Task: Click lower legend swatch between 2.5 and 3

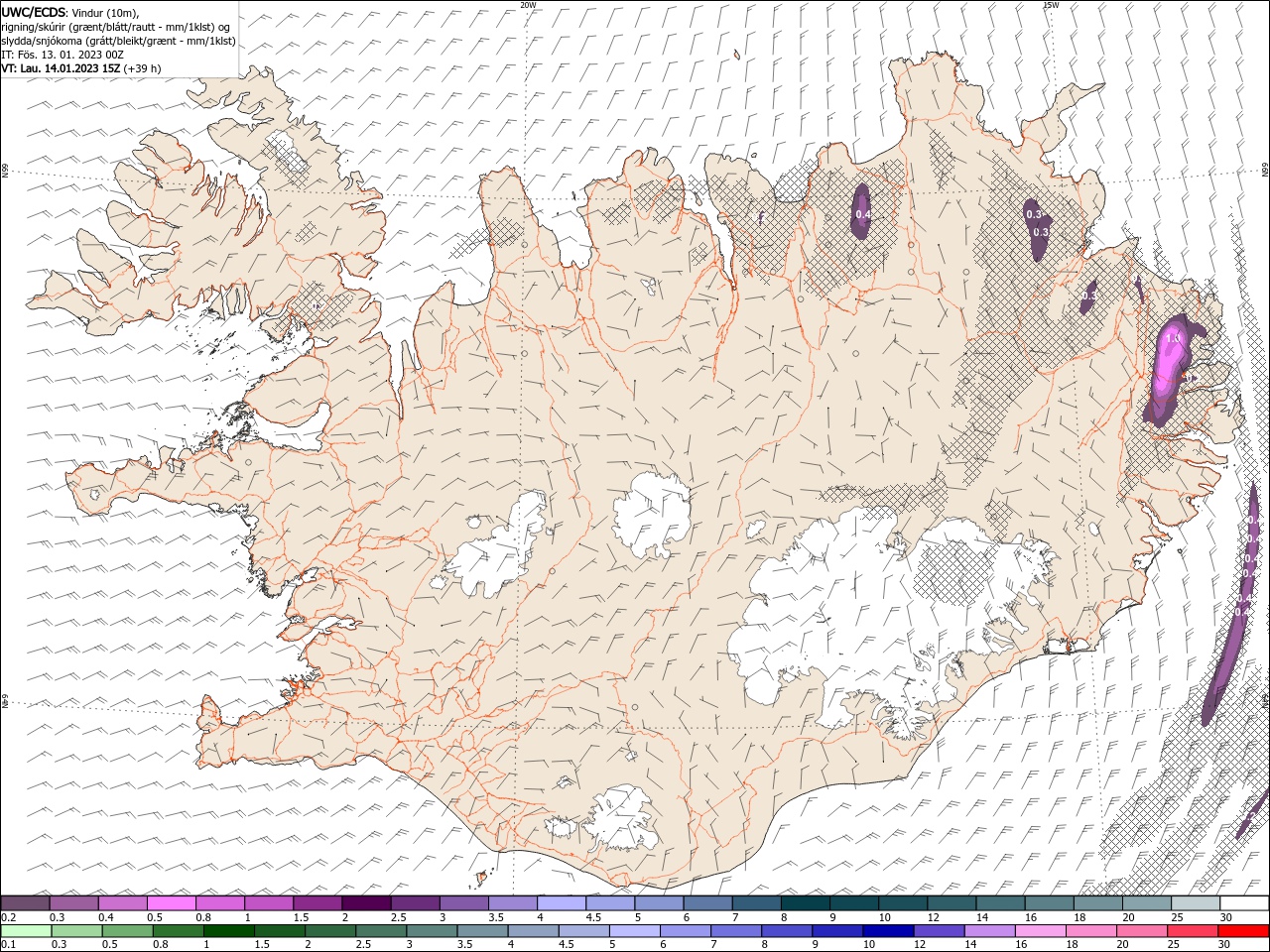Action: click(x=381, y=931)
